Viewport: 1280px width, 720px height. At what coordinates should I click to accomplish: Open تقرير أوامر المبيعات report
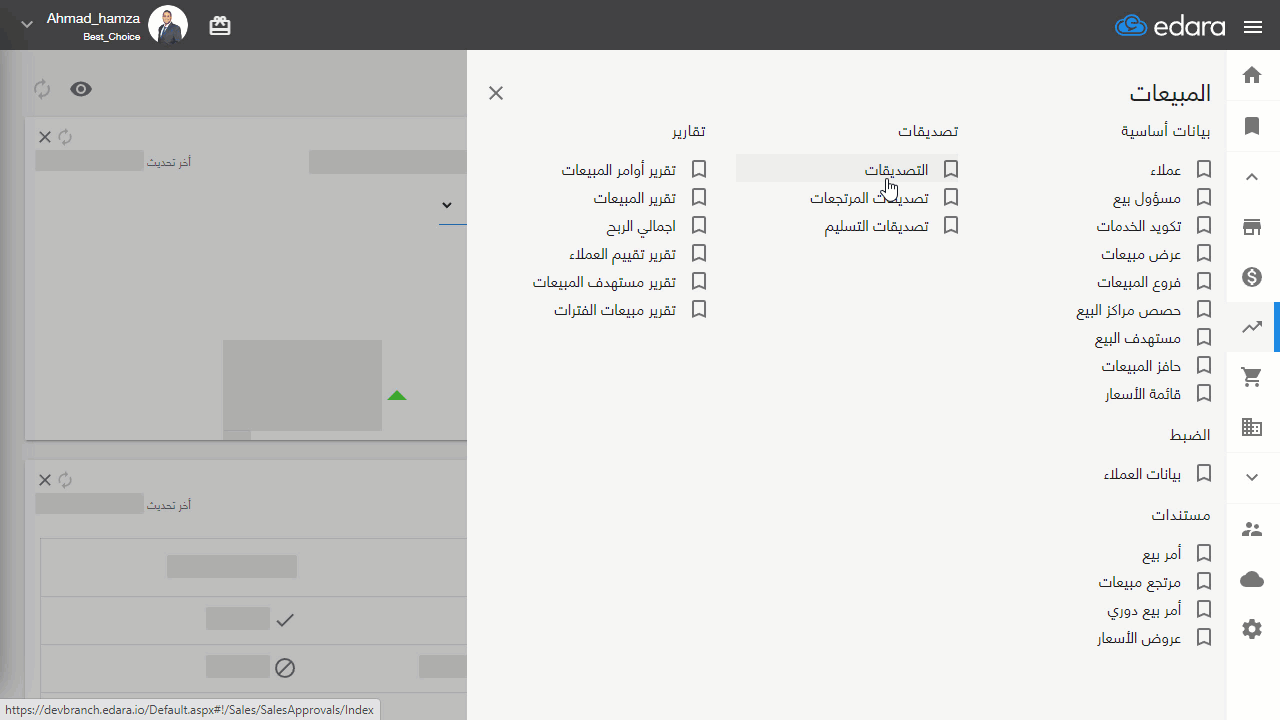click(x=618, y=171)
